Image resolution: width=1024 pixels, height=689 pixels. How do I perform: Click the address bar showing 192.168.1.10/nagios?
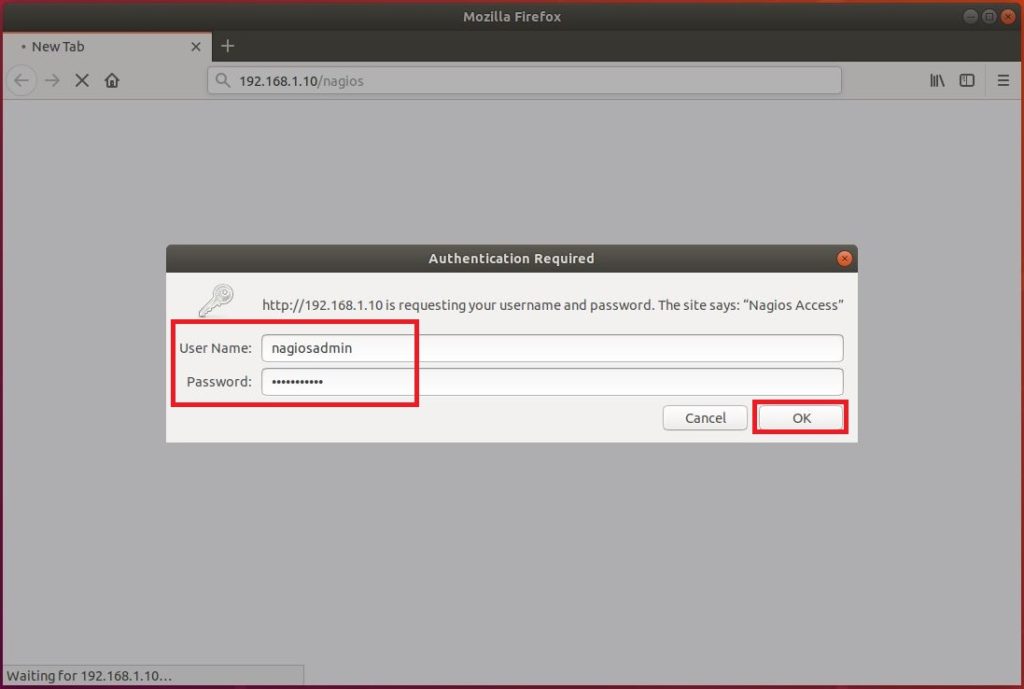point(524,80)
